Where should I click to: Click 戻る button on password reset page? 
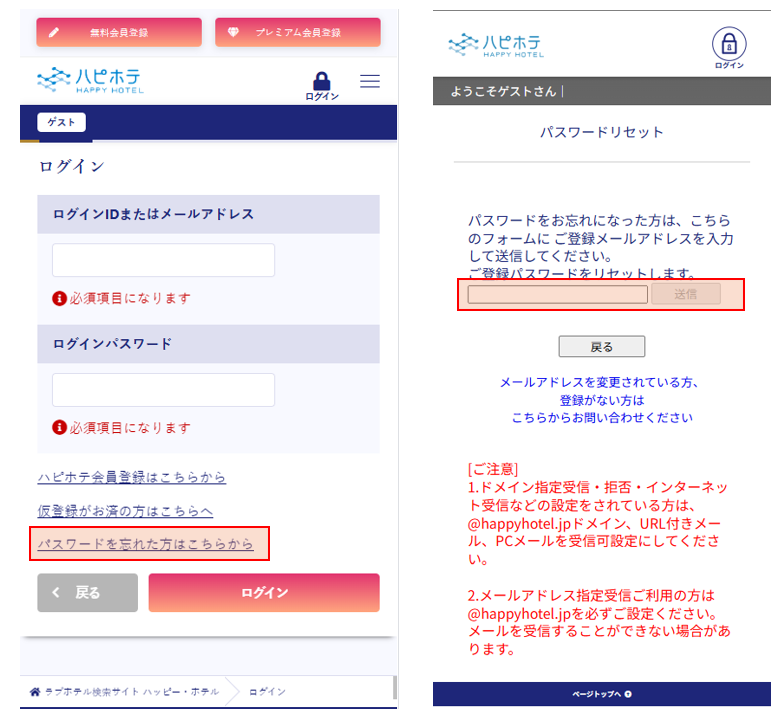tap(602, 346)
